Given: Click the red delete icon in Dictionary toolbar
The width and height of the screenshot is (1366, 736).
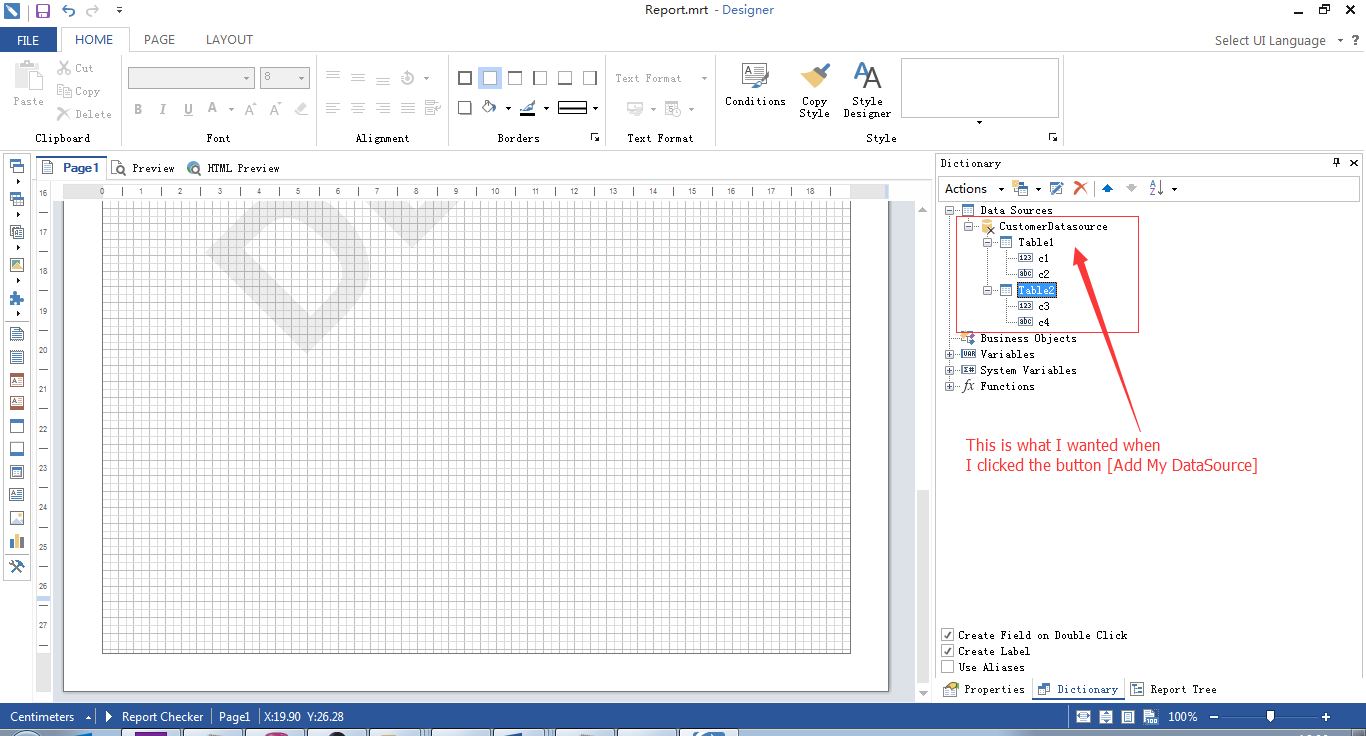Looking at the screenshot, I should pos(1080,188).
